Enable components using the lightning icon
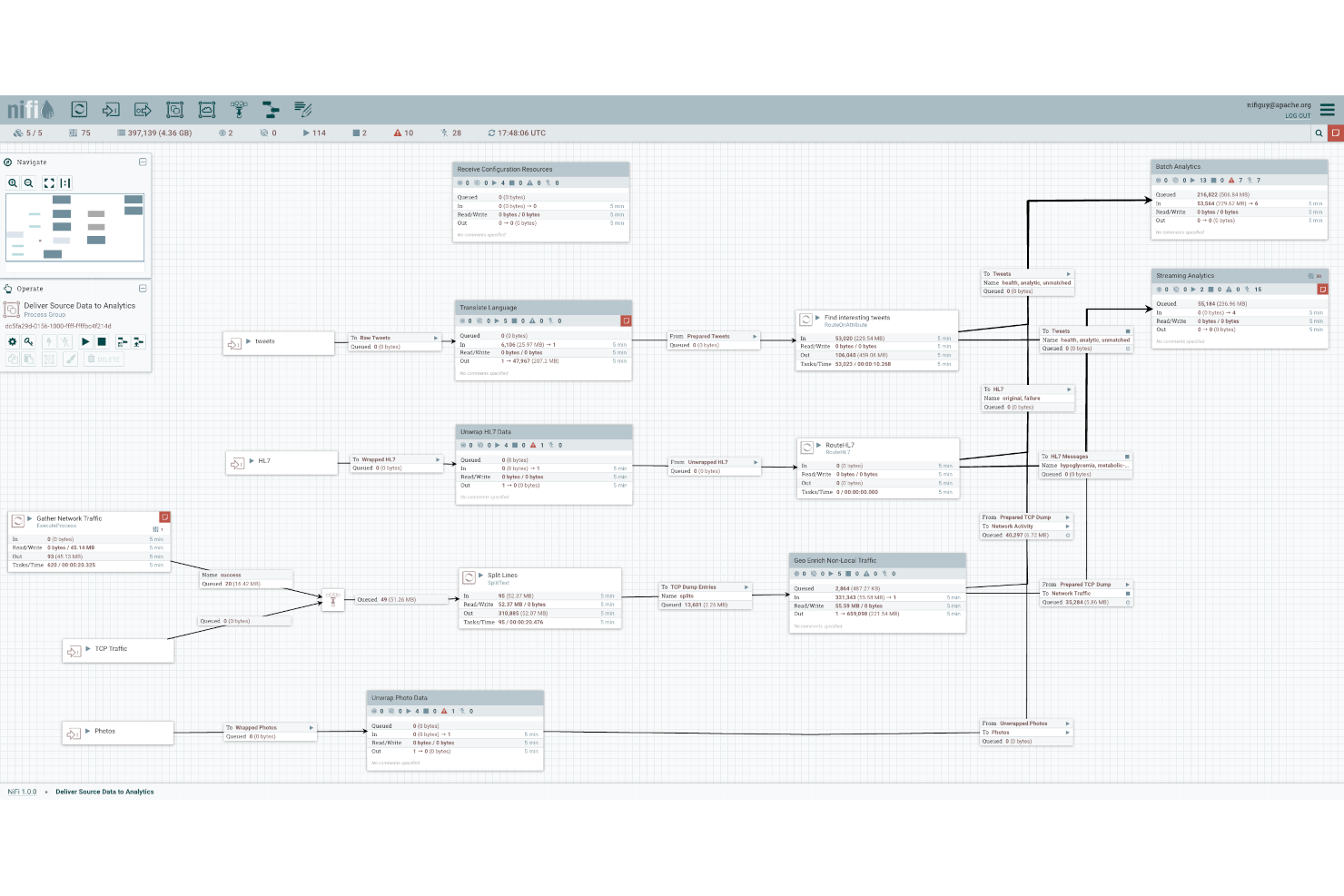The image size is (1344, 896). click(x=50, y=341)
